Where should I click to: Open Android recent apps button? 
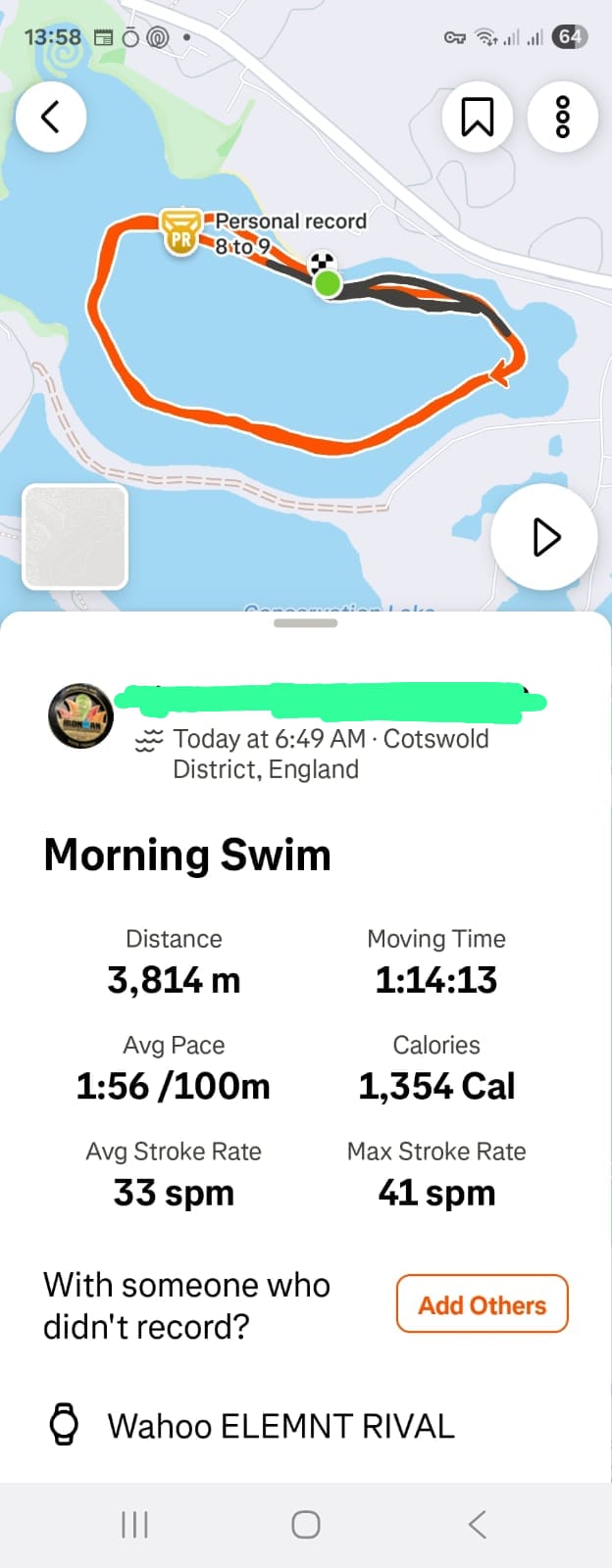click(134, 1524)
